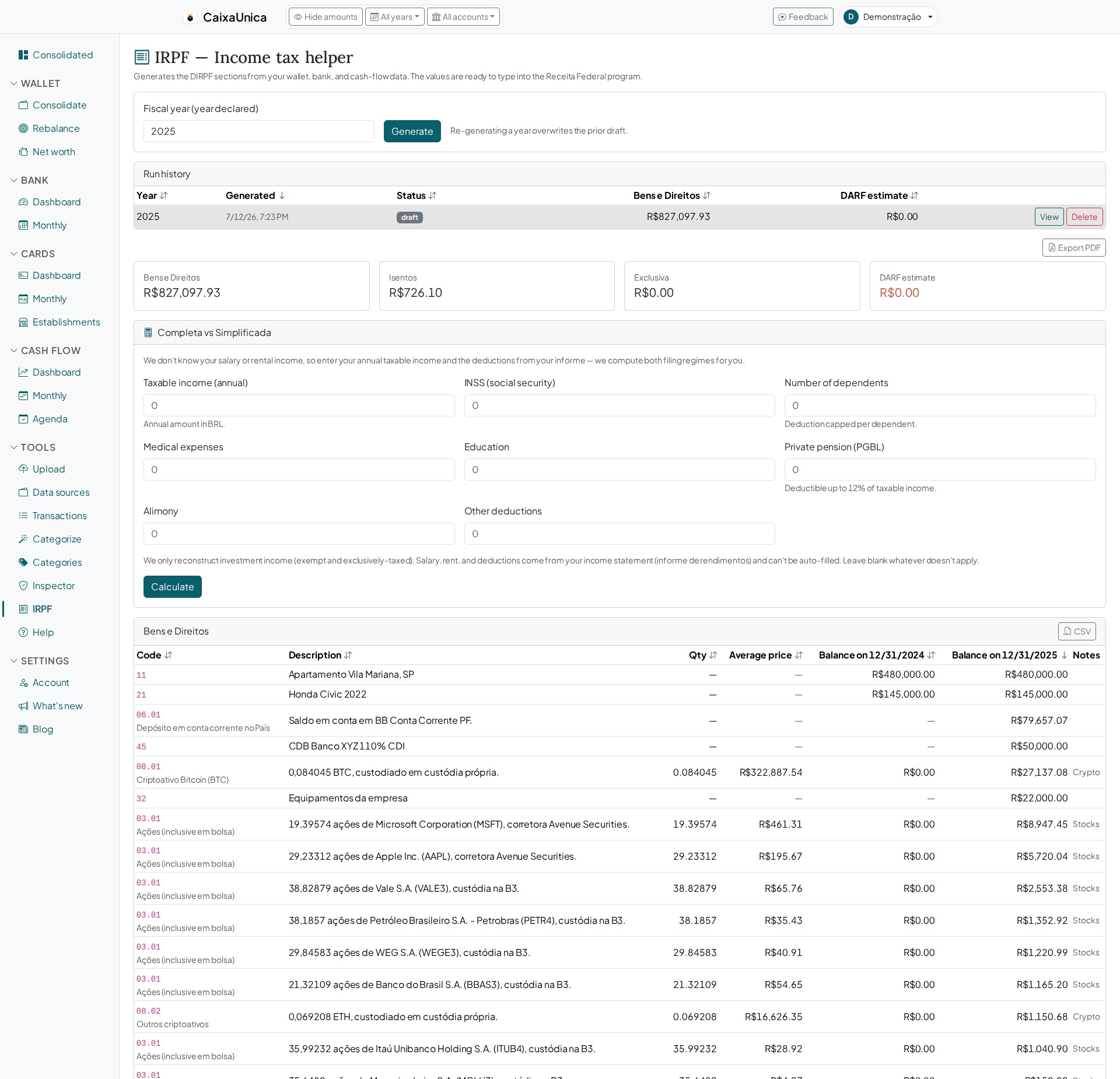Click the D user avatar circle
Image resolution: width=1120 pixels, height=1079 pixels.
851,17
